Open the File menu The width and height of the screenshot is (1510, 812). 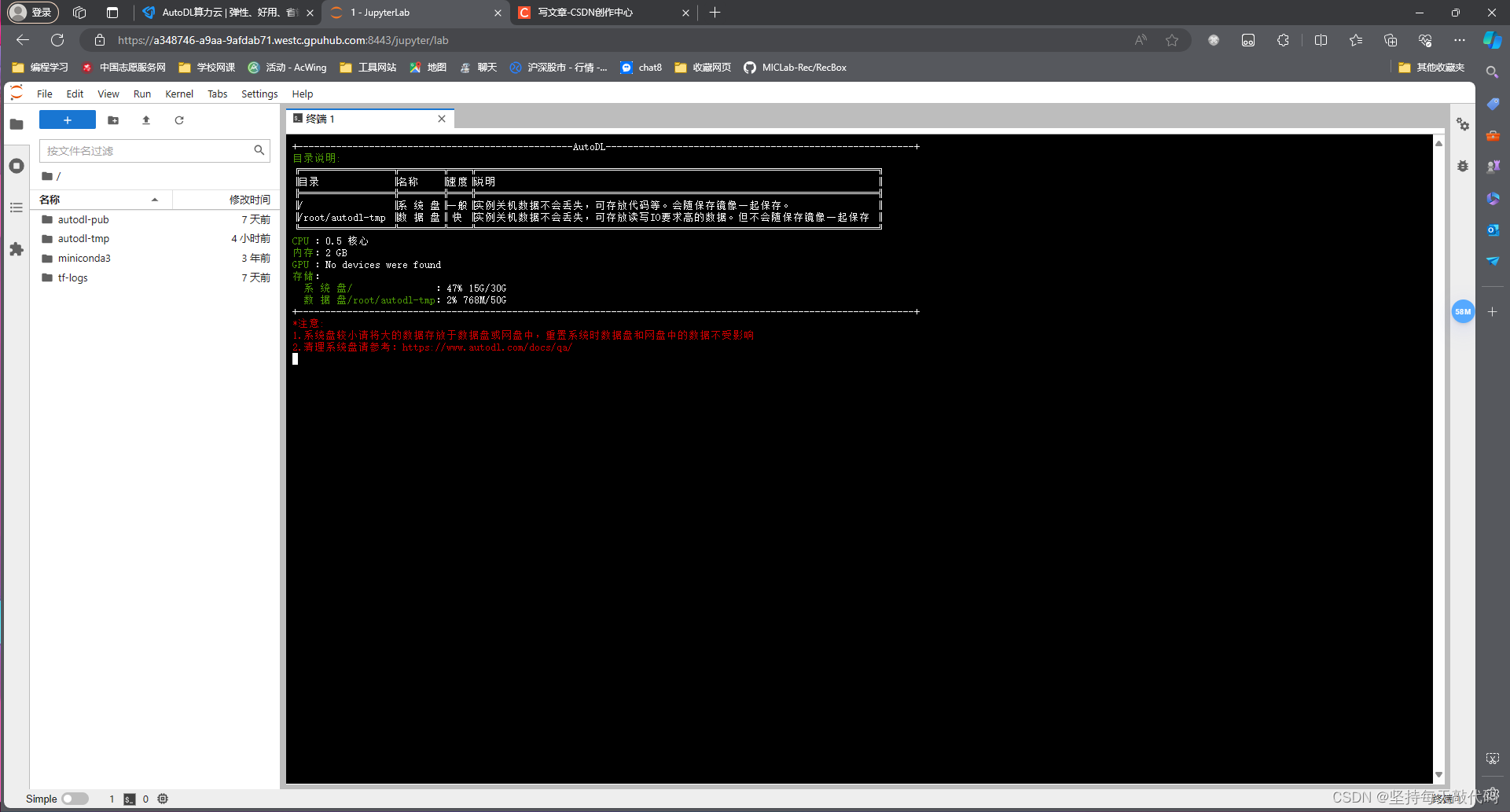(x=45, y=94)
